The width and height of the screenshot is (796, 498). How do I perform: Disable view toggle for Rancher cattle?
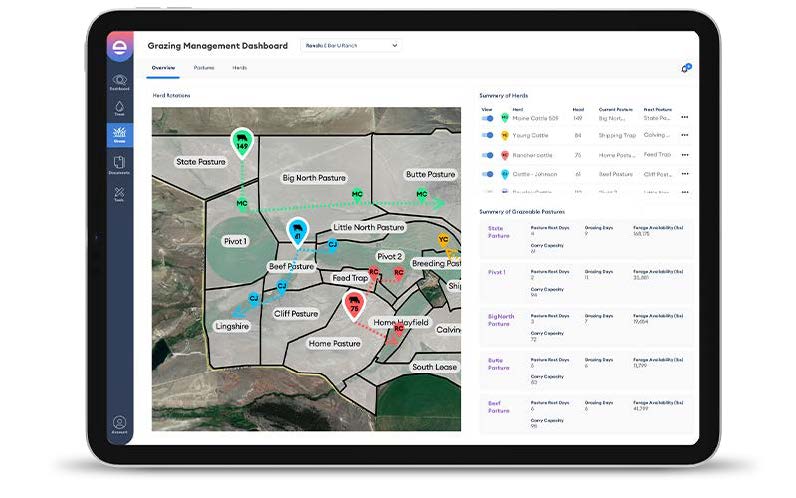click(x=487, y=155)
